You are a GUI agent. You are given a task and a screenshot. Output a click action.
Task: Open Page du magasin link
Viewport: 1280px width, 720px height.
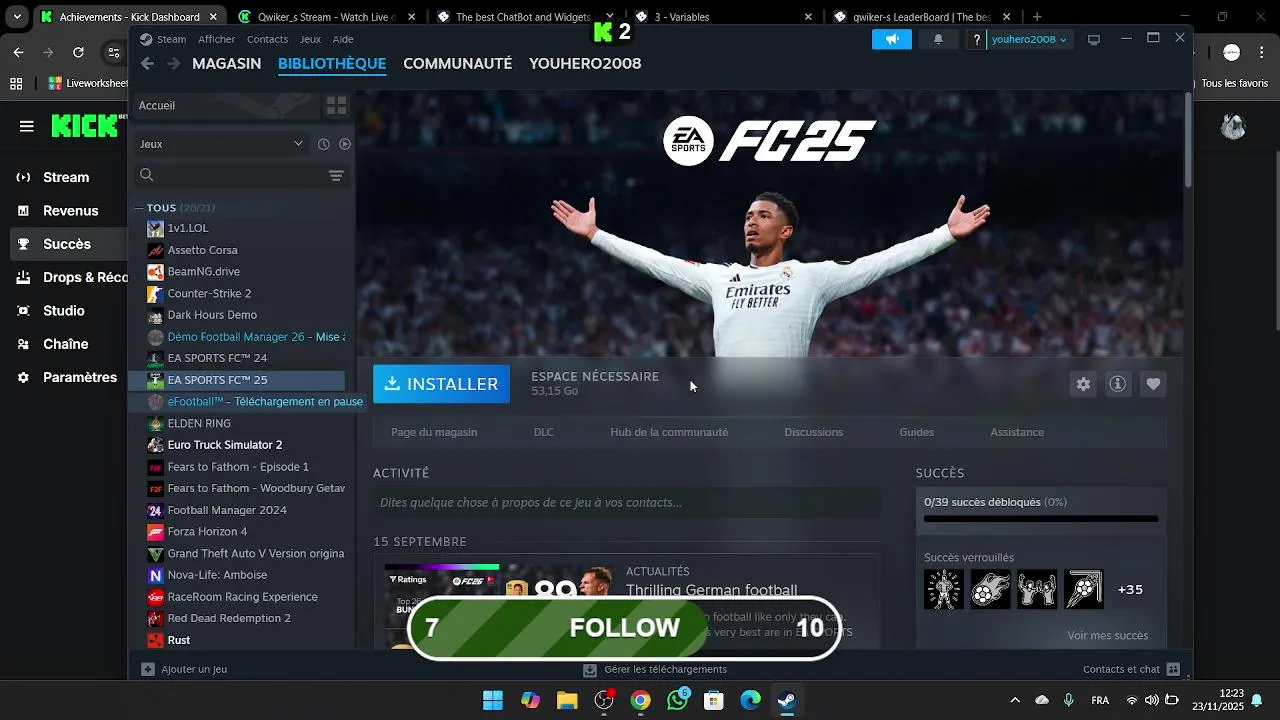pyautogui.click(x=434, y=432)
